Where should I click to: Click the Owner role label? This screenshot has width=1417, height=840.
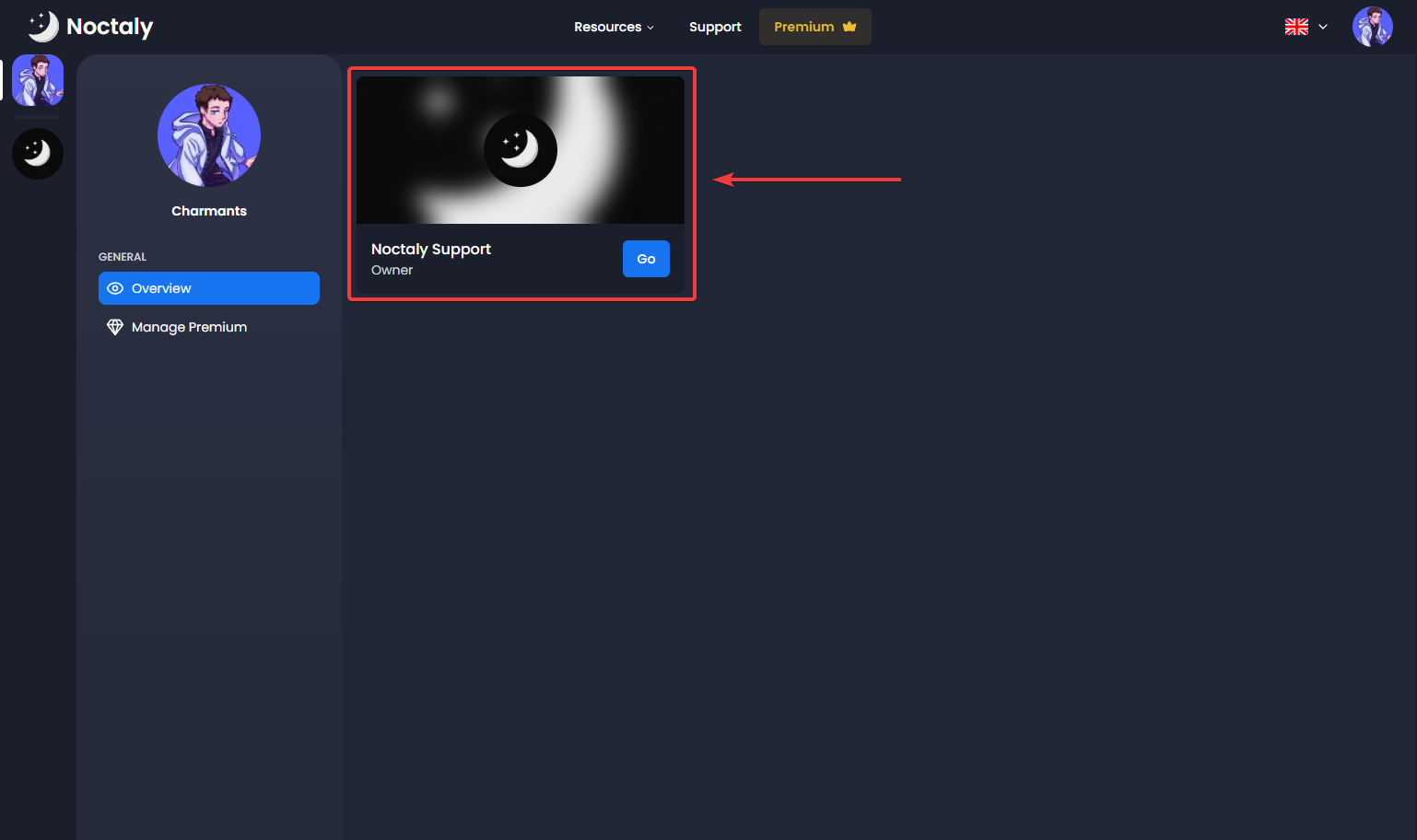(392, 270)
